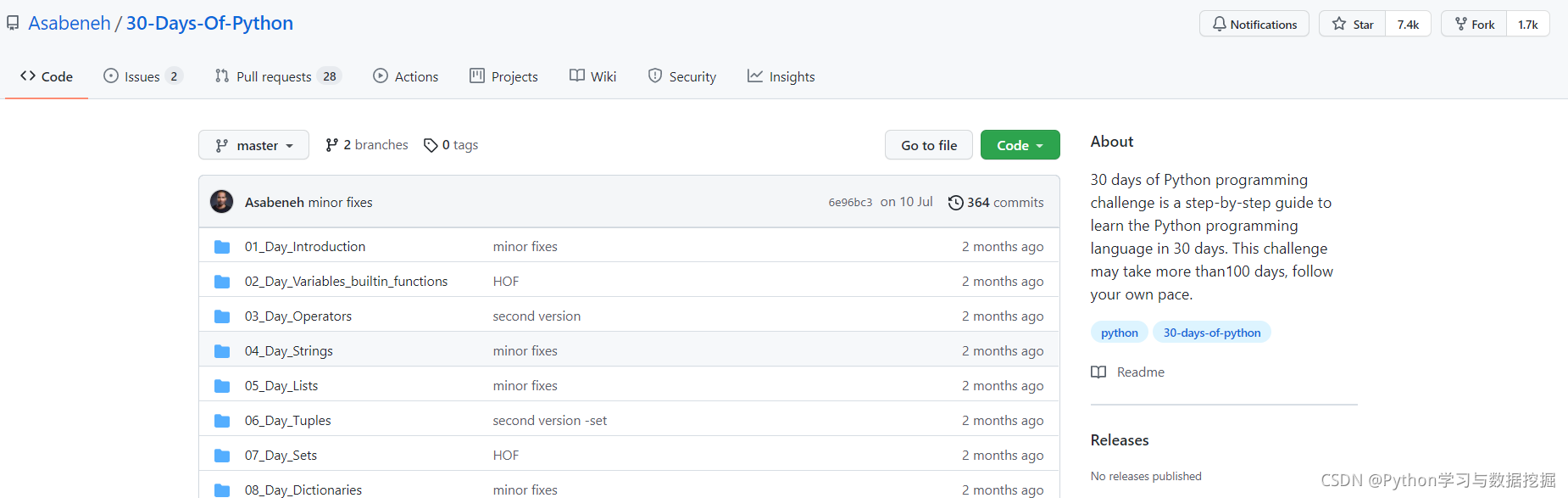This screenshot has width=1568, height=498.
Task: View the 1.7k forks count
Action: pos(1527,24)
